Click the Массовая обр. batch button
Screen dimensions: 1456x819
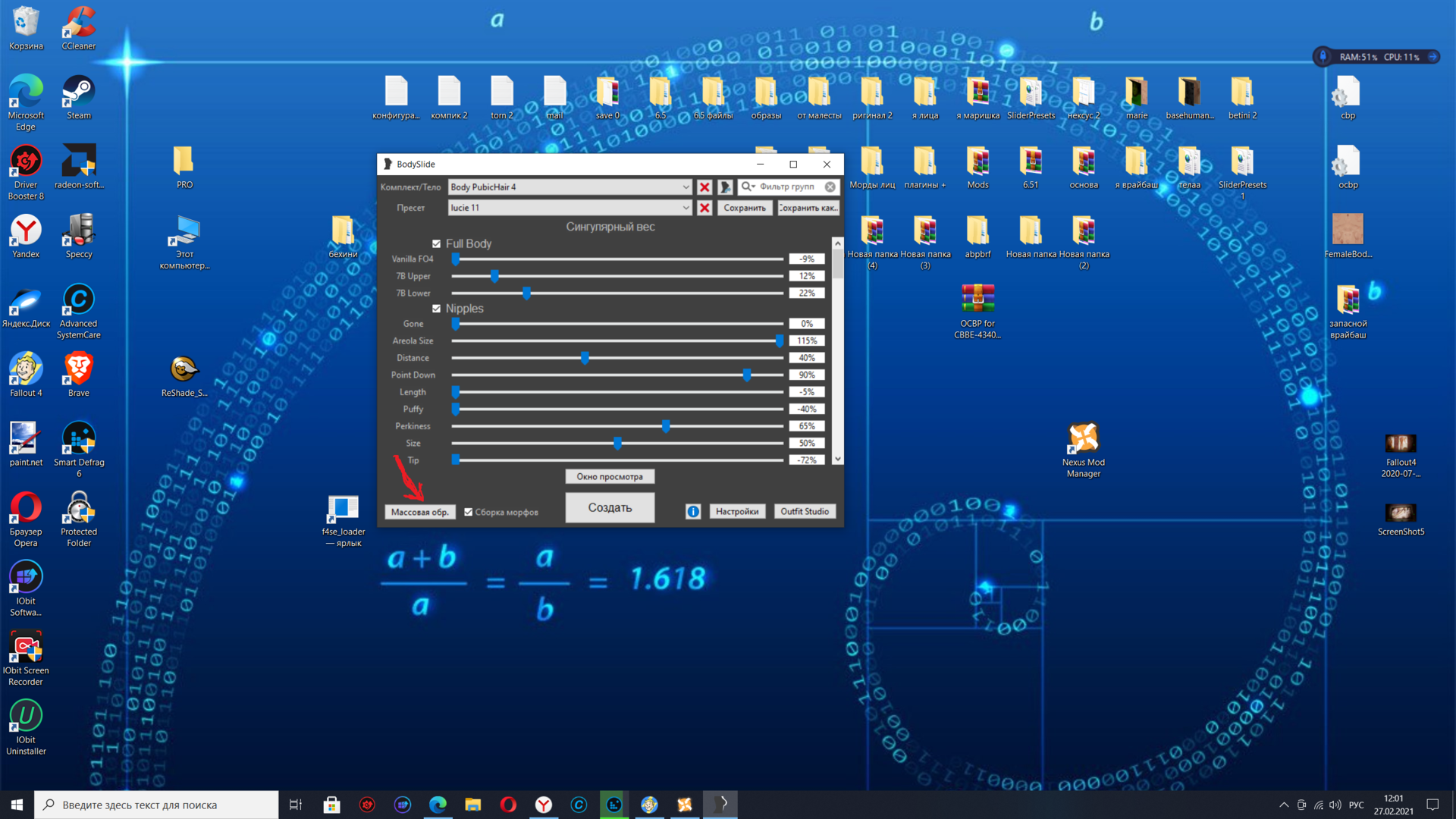click(x=419, y=512)
